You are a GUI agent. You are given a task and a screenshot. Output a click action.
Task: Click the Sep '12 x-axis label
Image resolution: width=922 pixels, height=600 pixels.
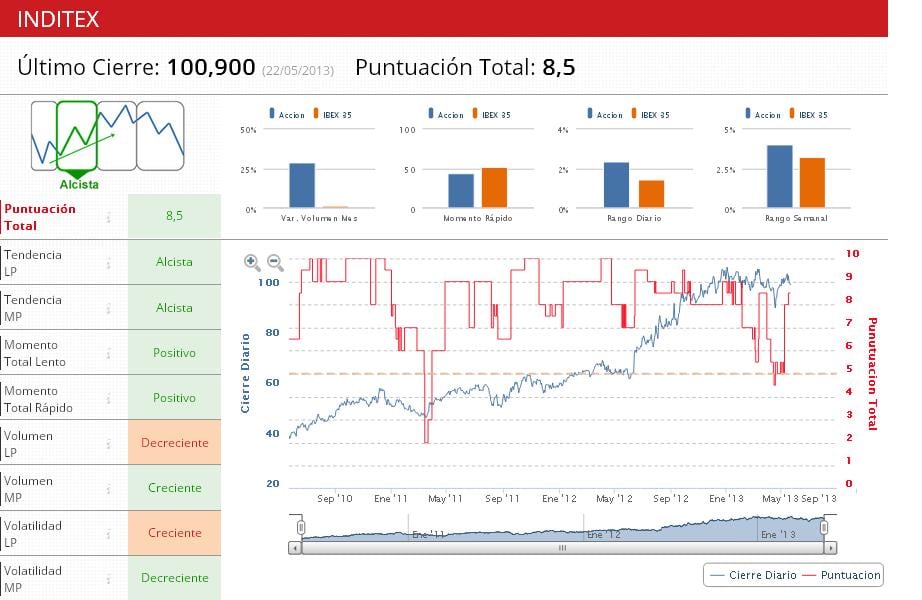click(x=670, y=498)
